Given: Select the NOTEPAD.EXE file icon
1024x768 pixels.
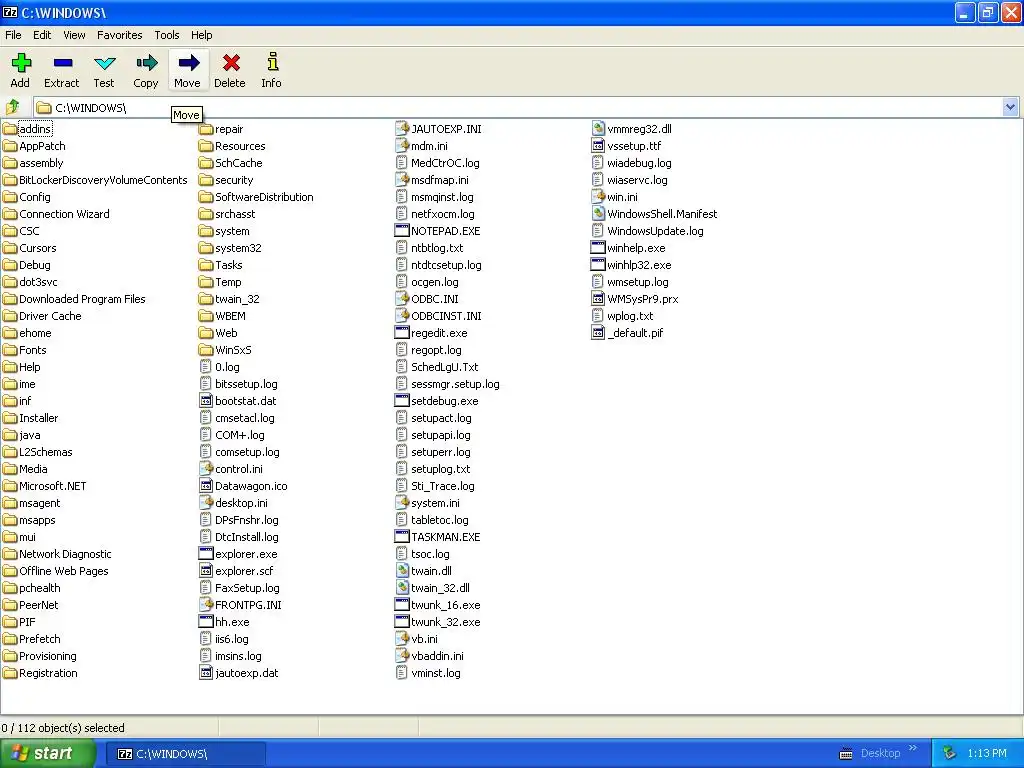Looking at the screenshot, I should coord(402,231).
